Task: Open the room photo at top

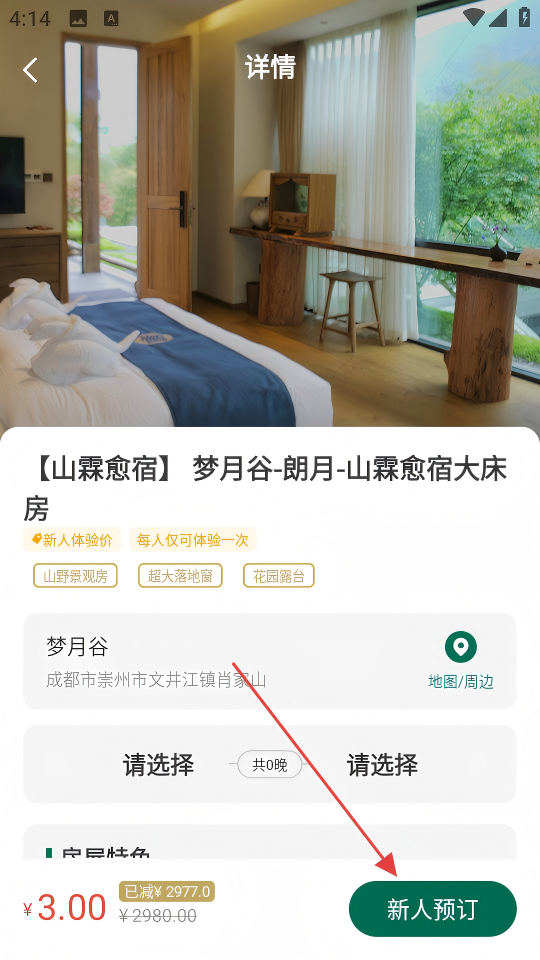Action: 270,245
